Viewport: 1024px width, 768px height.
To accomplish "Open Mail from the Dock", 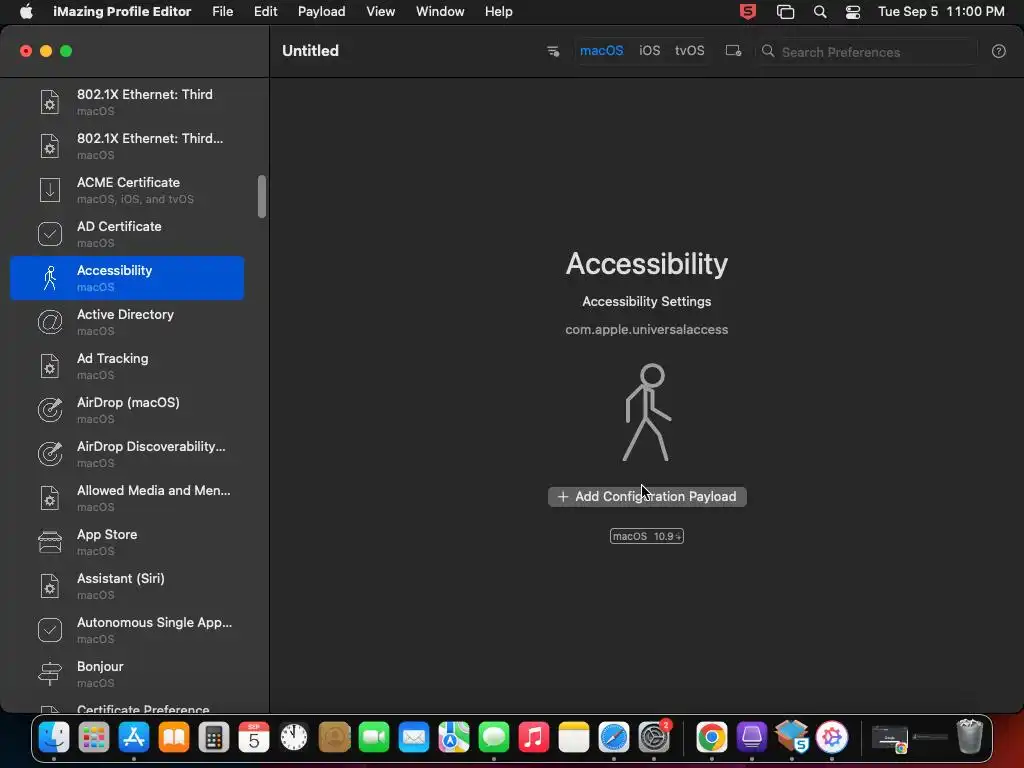I will pyautogui.click(x=414, y=738).
